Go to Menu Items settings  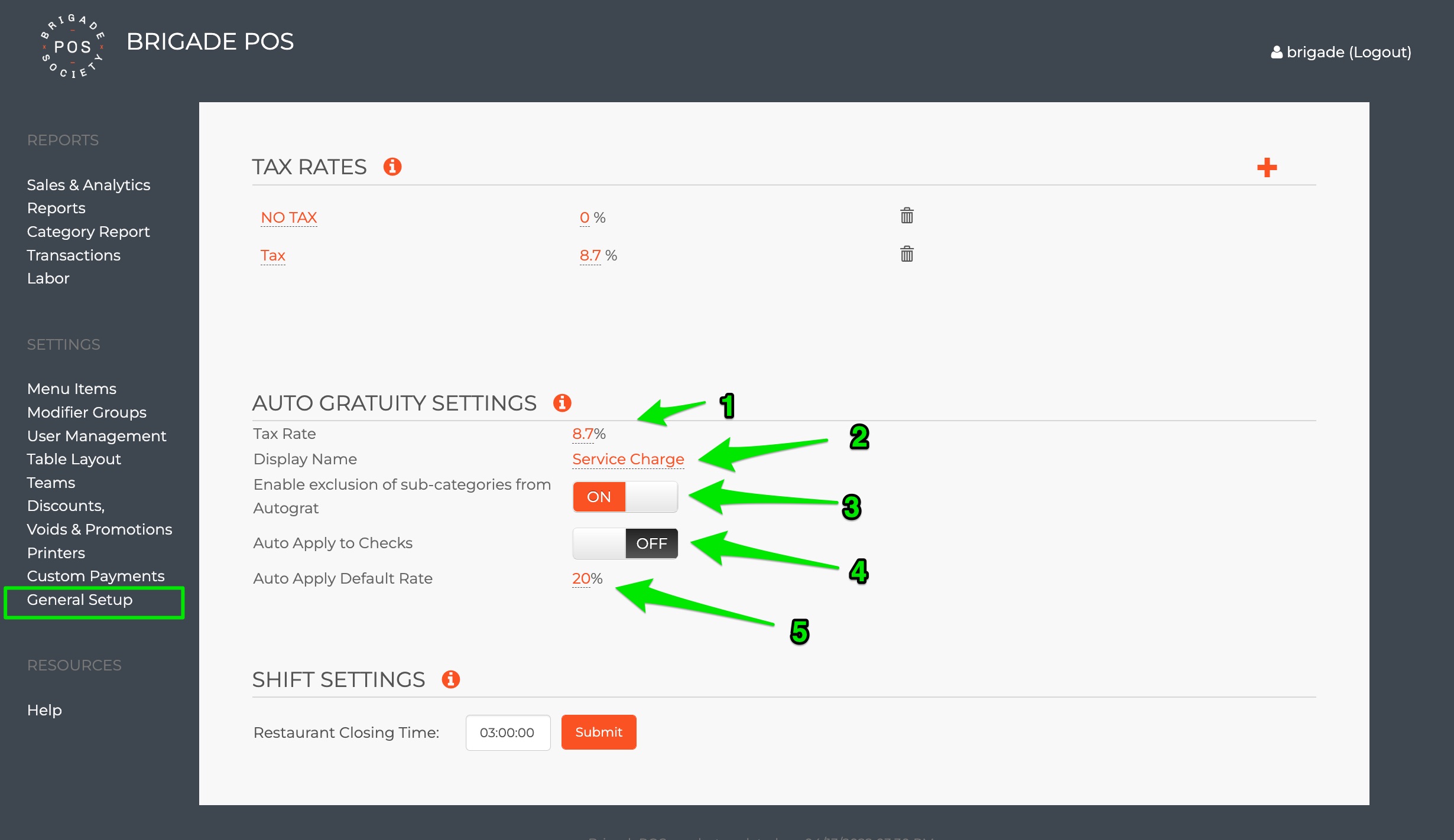pos(72,389)
